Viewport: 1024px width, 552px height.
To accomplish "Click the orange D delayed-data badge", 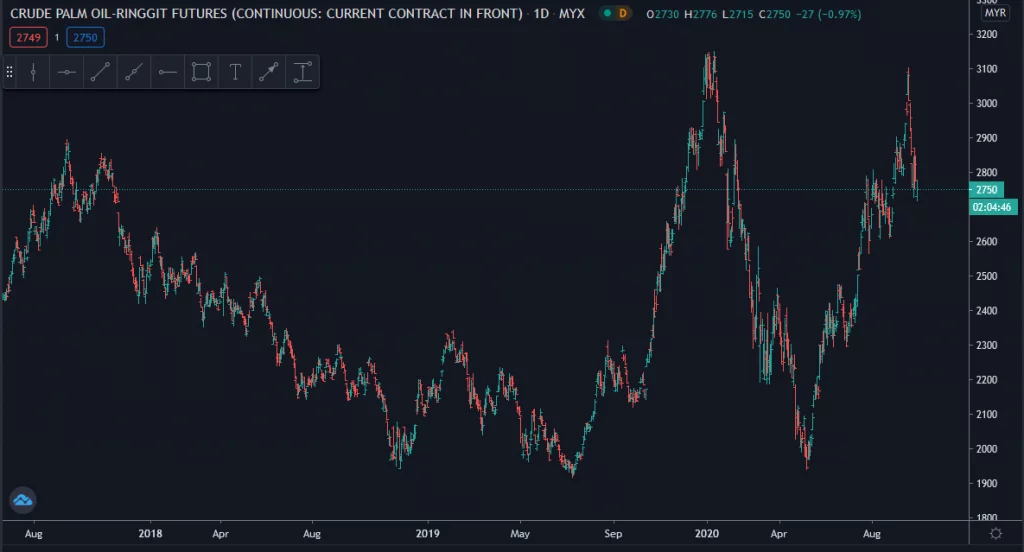I will 623,13.
